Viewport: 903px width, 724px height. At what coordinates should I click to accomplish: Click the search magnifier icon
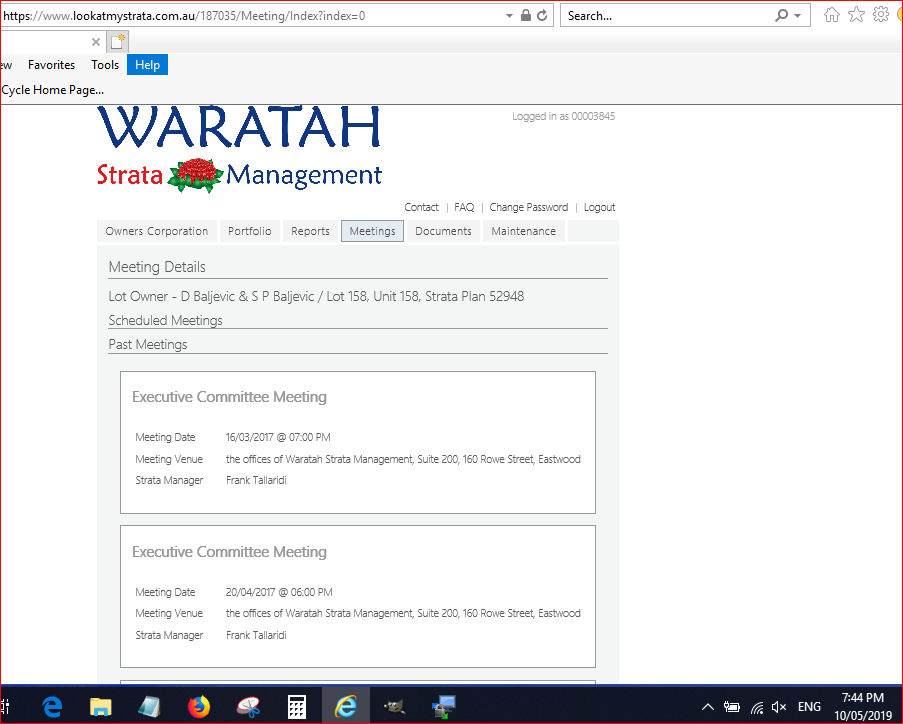pos(781,16)
